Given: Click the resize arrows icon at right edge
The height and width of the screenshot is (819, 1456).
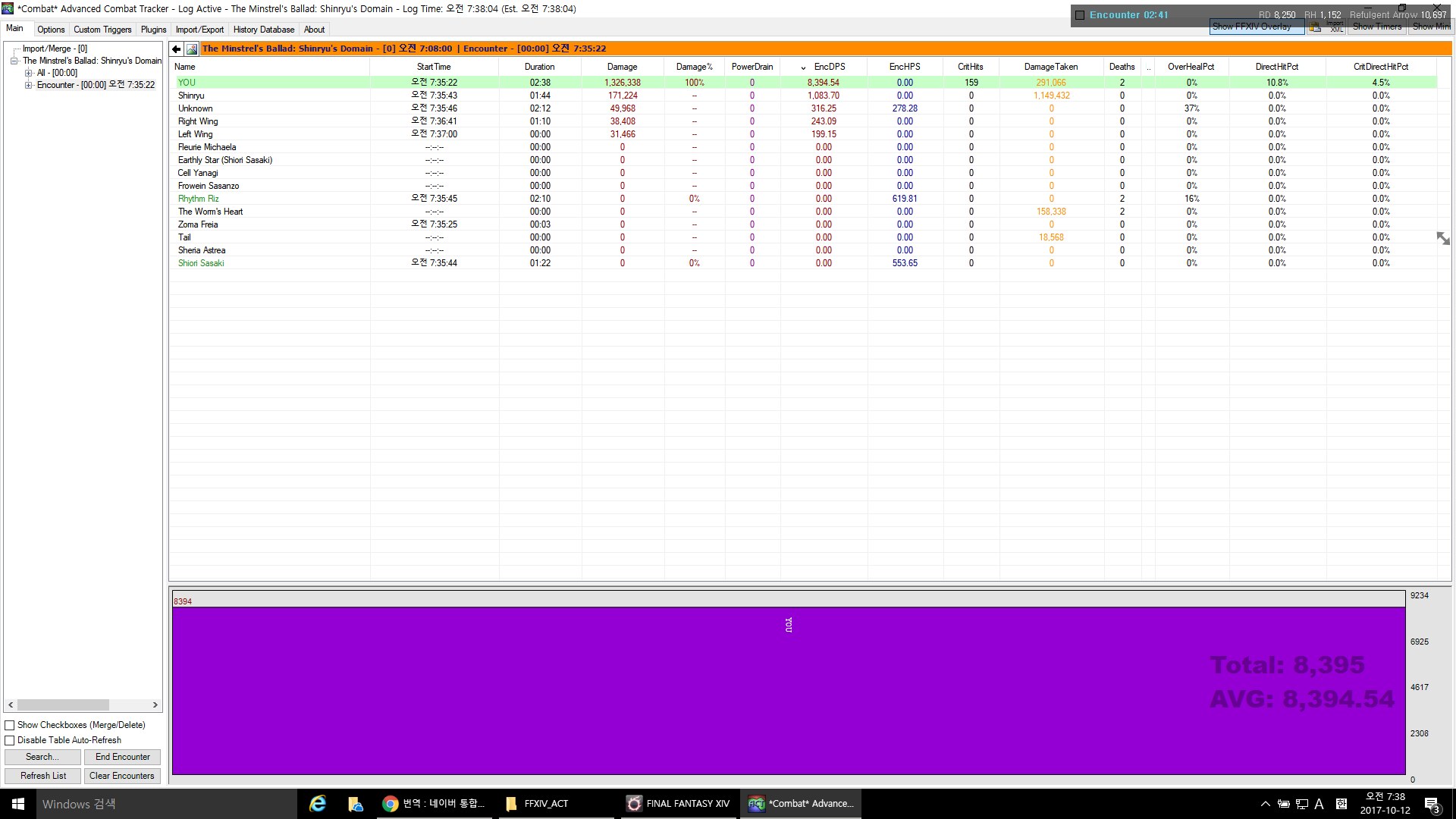Looking at the screenshot, I should point(1443,238).
